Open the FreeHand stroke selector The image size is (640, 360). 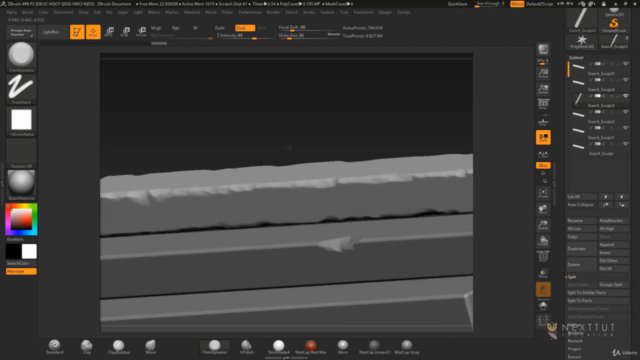[x=21, y=89]
